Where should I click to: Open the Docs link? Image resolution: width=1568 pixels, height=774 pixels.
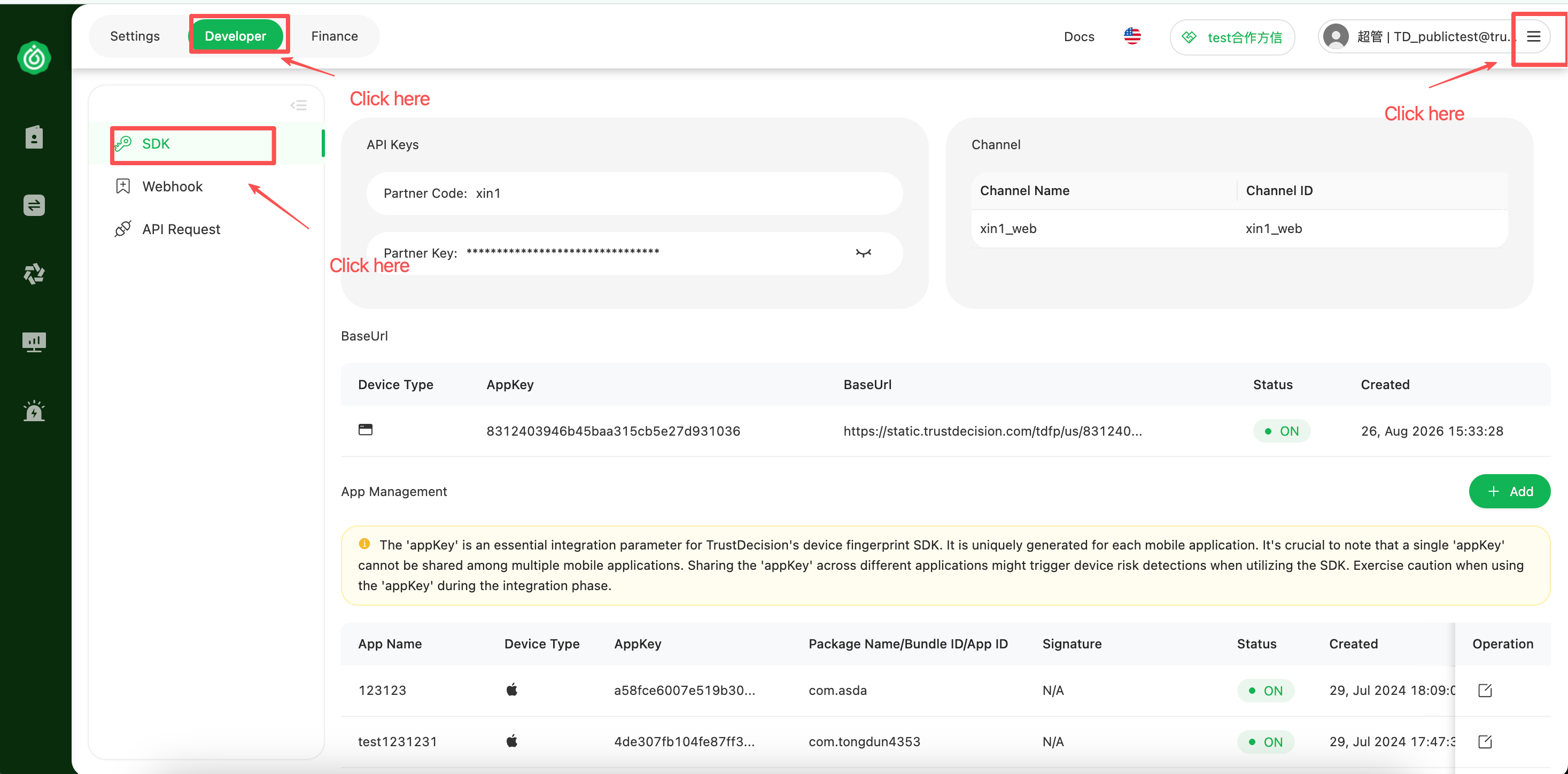point(1078,36)
